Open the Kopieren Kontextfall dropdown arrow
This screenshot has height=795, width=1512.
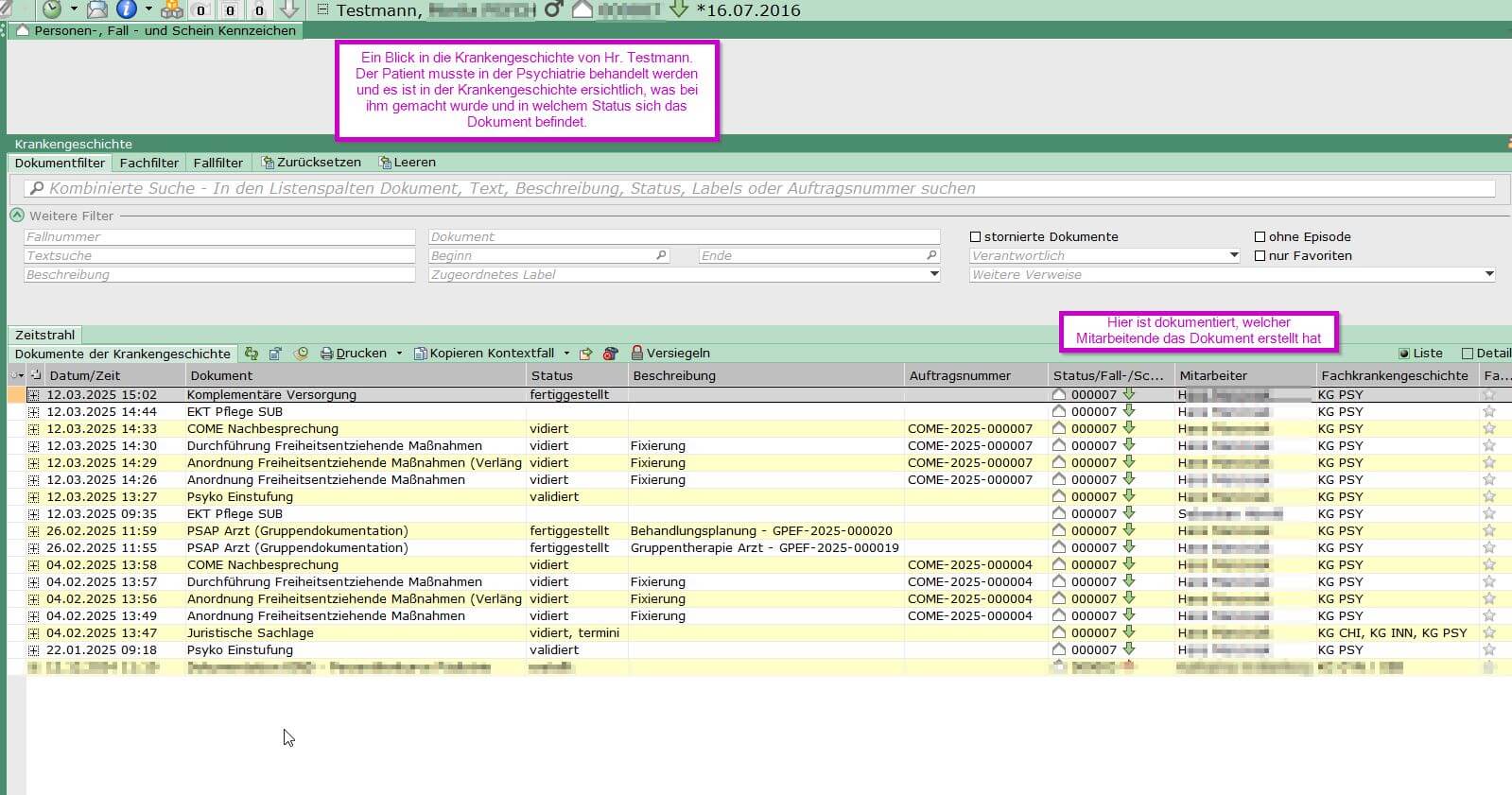566,354
